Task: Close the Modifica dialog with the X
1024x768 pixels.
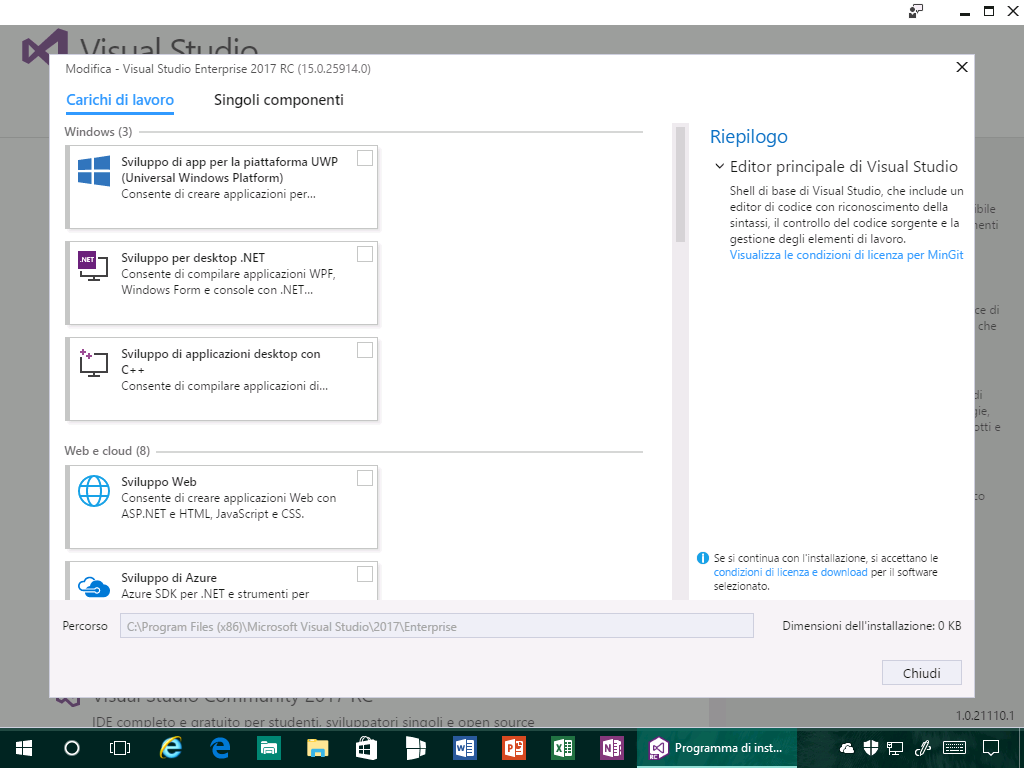Action: pyautogui.click(x=961, y=67)
